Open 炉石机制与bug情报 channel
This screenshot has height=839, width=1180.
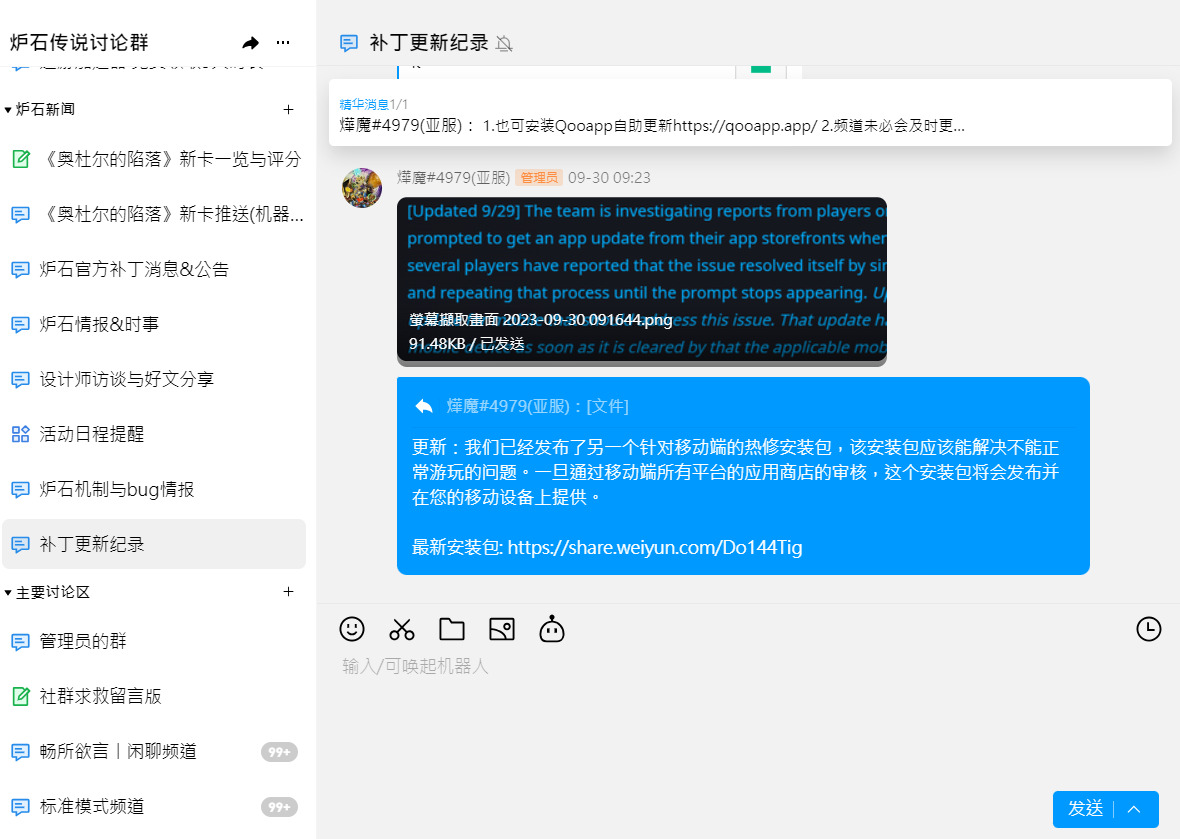point(154,489)
